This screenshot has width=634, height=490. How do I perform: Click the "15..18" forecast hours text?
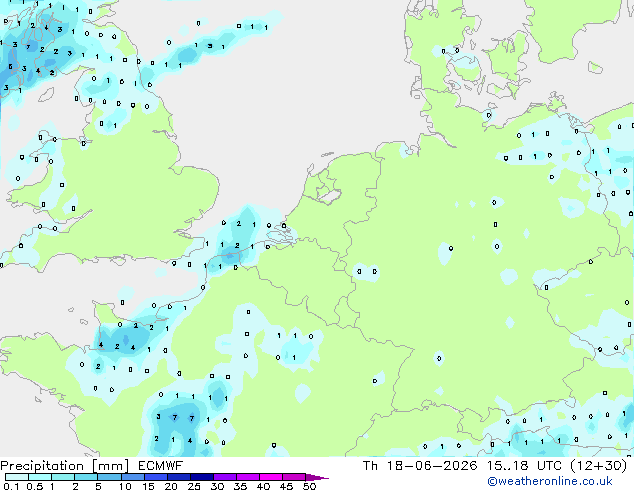coord(508,466)
